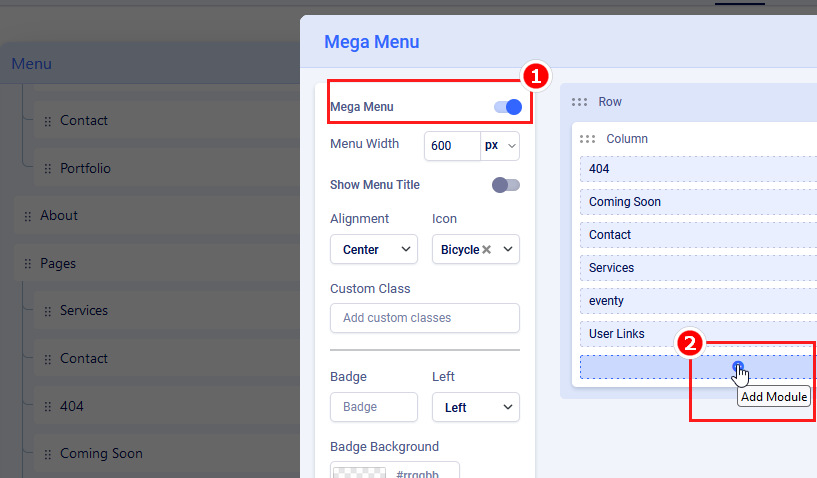Open the Alignment dropdown
This screenshot has height=478, width=817.
(373, 249)
